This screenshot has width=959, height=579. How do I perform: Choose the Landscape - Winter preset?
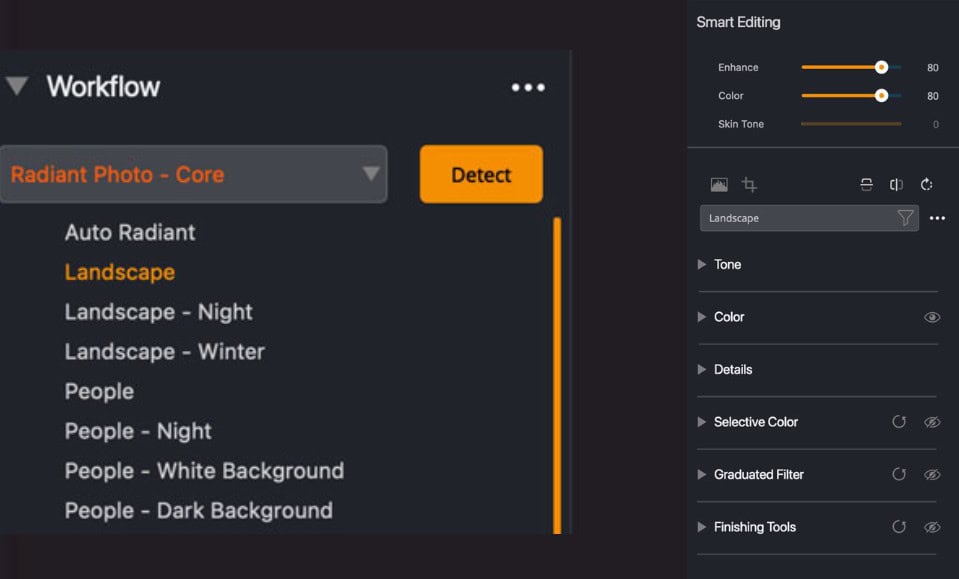[165, 352]
